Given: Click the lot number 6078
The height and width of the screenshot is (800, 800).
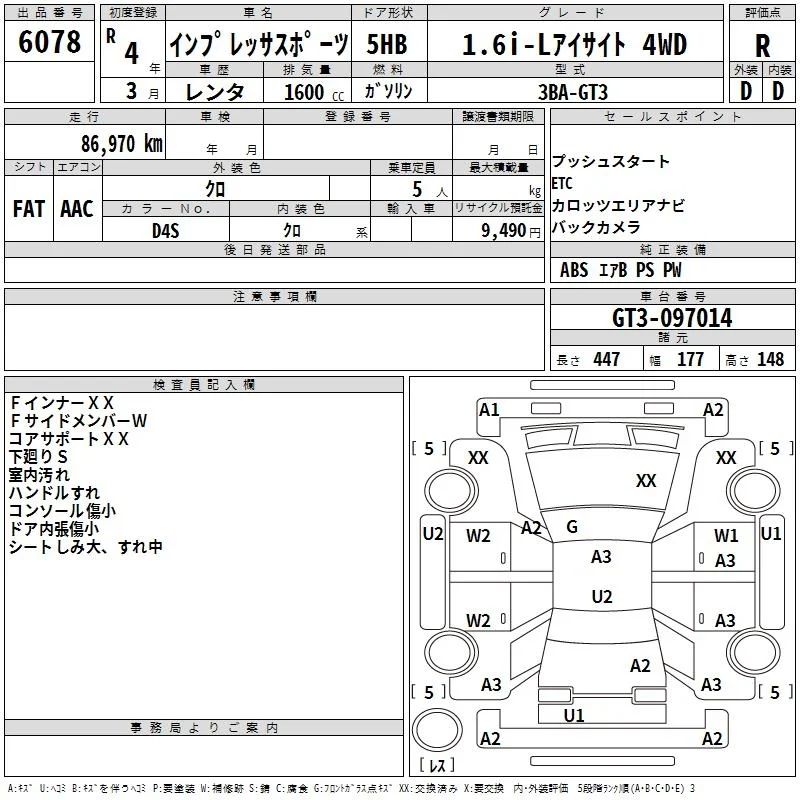Looking at the screenshot, I should [49, 42].
